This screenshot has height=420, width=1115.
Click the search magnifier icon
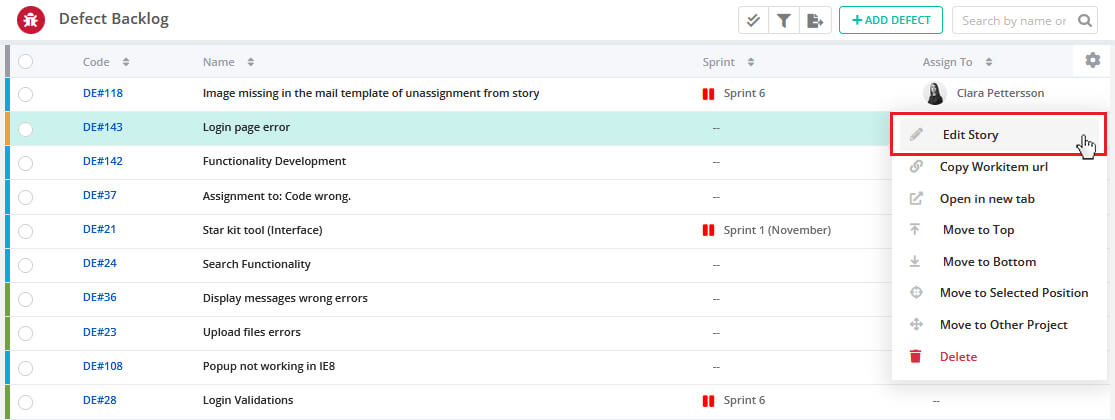1084,21
